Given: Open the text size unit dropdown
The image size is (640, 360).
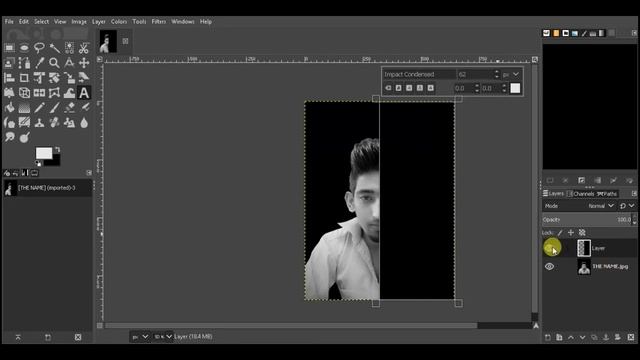Looking at the screenshot, I should click(x=511, y=74).
